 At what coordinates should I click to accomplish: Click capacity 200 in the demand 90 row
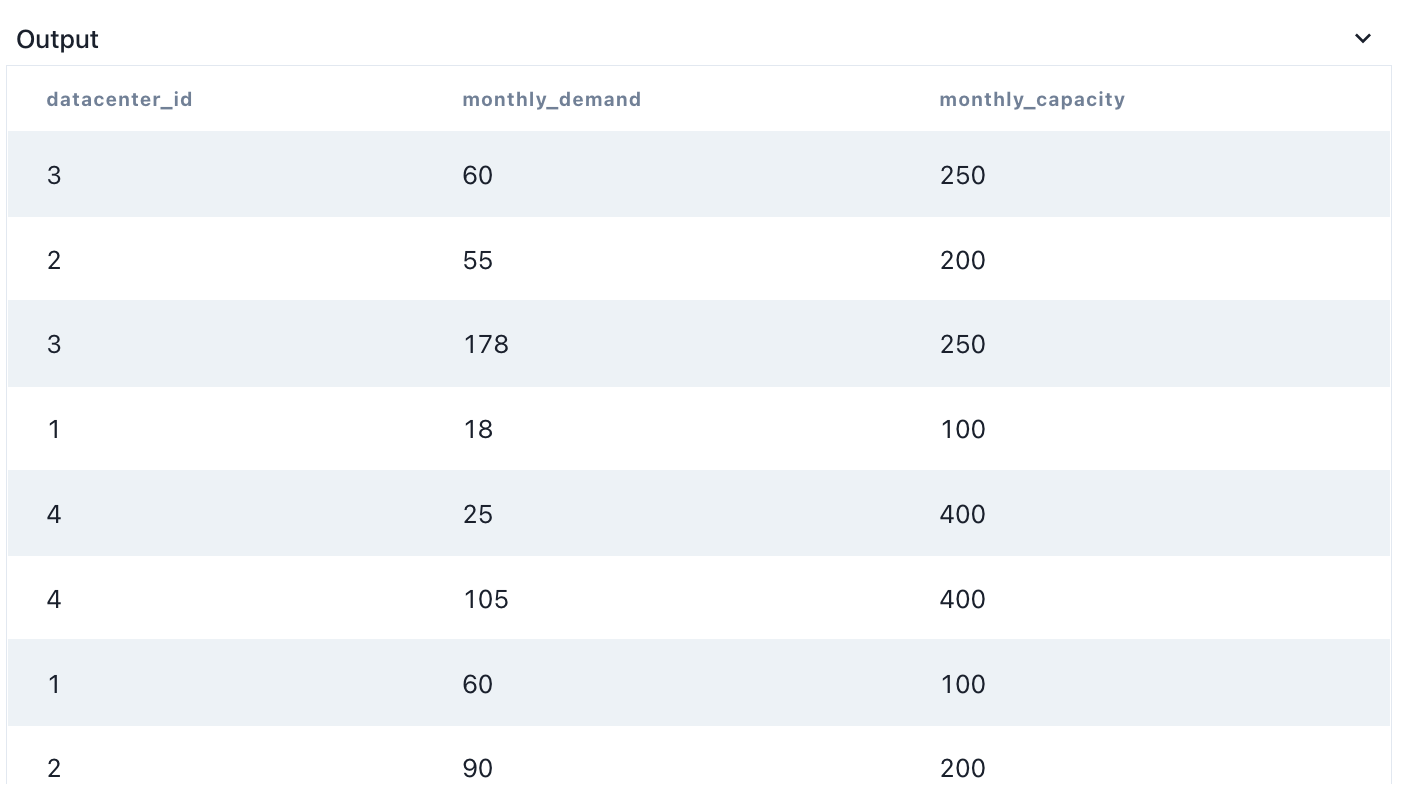[x=962, y=768]
